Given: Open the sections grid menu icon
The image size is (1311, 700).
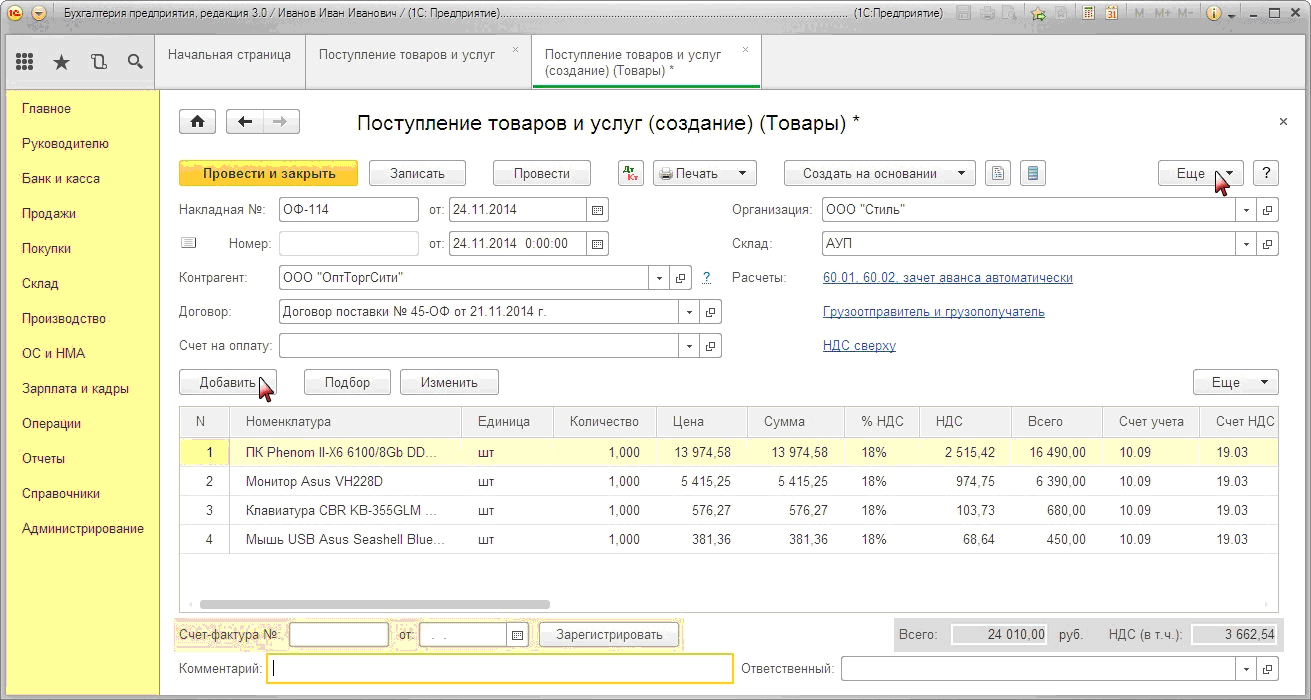Looking at the screenshot, I should click(25, 62).
